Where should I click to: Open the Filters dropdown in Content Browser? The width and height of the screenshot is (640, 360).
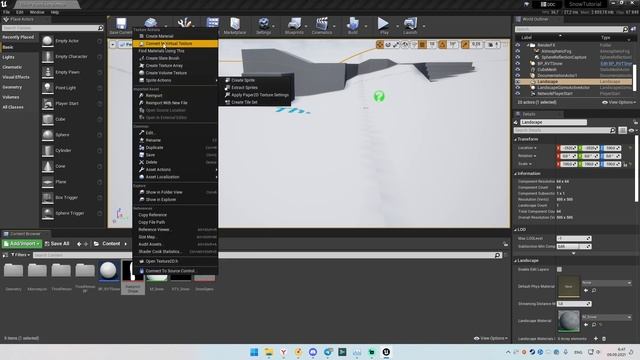[x=20, y=255]
